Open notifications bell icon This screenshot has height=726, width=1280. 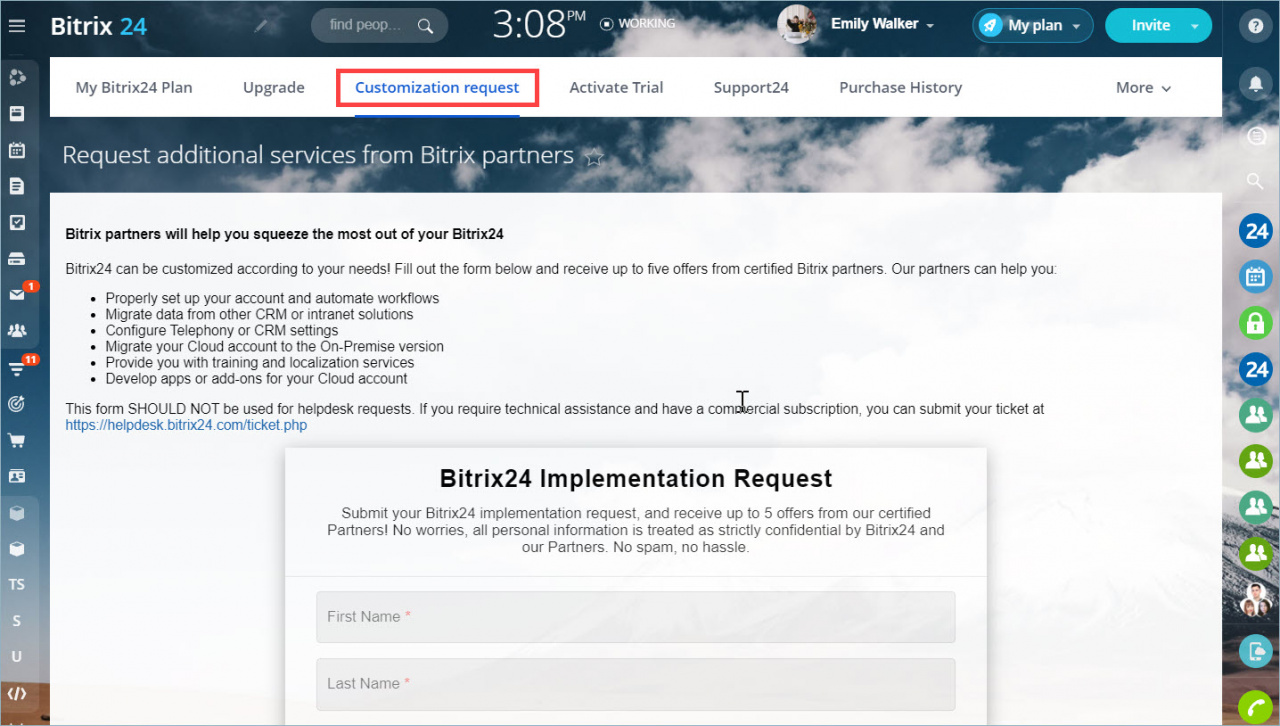[1256, 84]
